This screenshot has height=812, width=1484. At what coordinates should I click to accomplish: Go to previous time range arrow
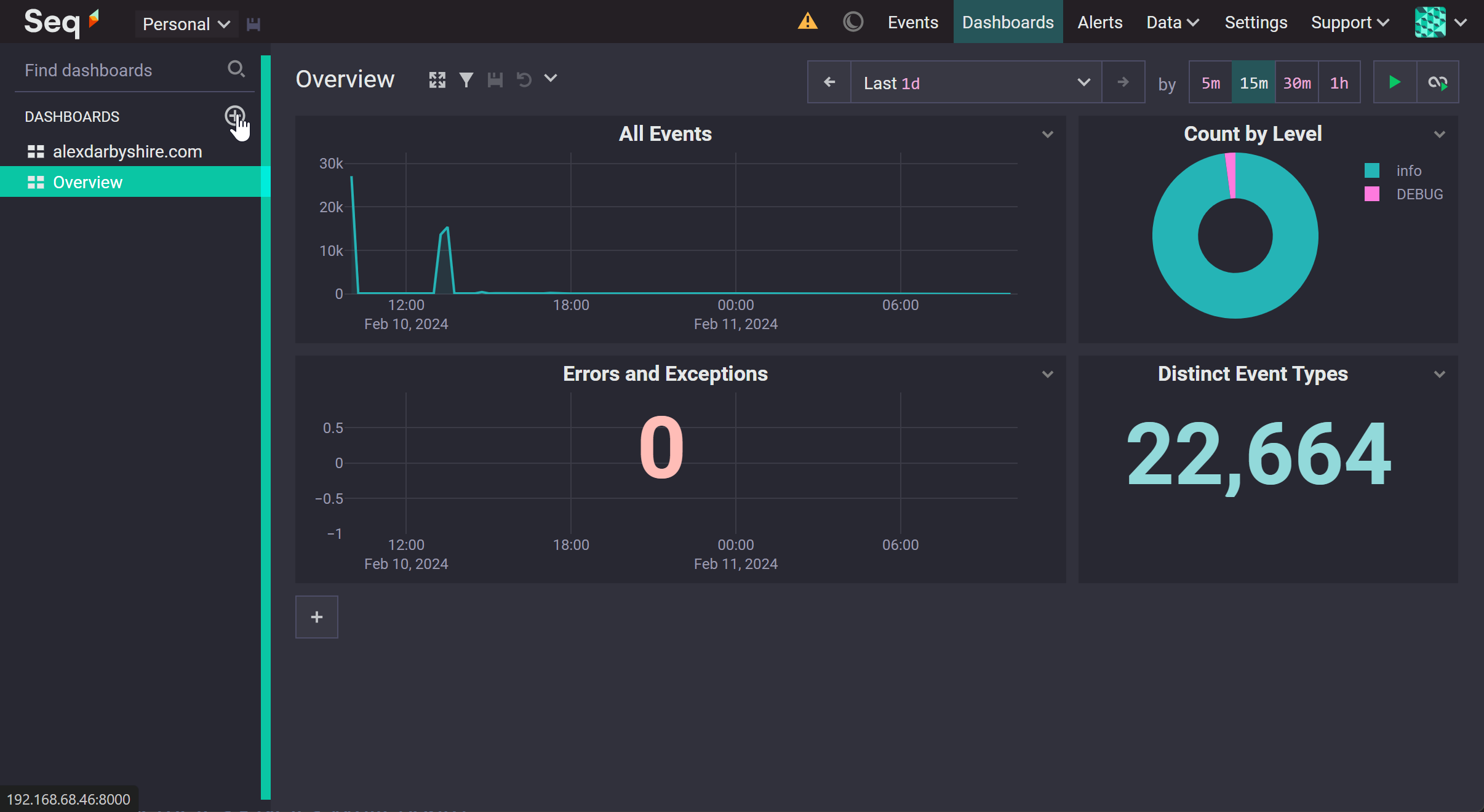[x=829, y=82]
